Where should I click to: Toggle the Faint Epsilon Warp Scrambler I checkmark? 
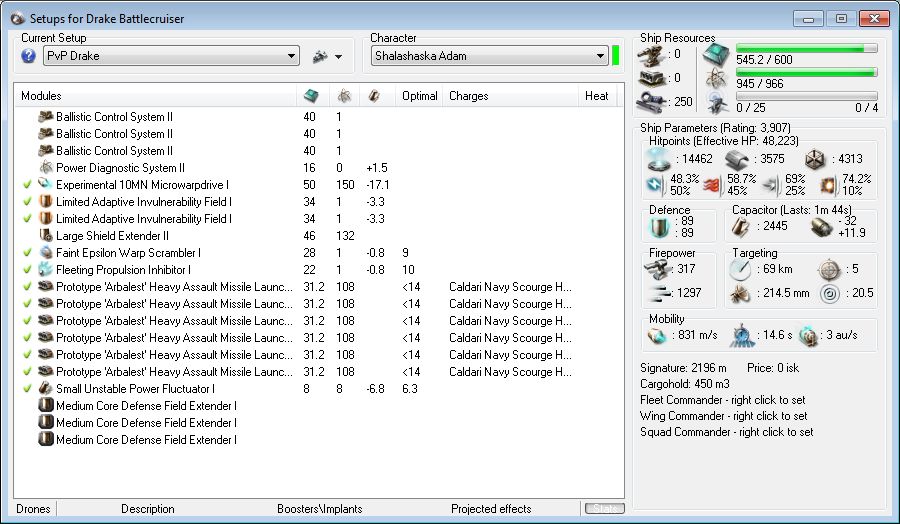point(27,253)
